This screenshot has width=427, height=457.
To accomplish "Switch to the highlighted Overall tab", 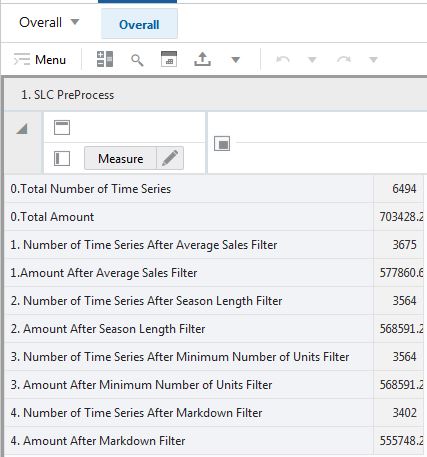I will click(139, 24).
